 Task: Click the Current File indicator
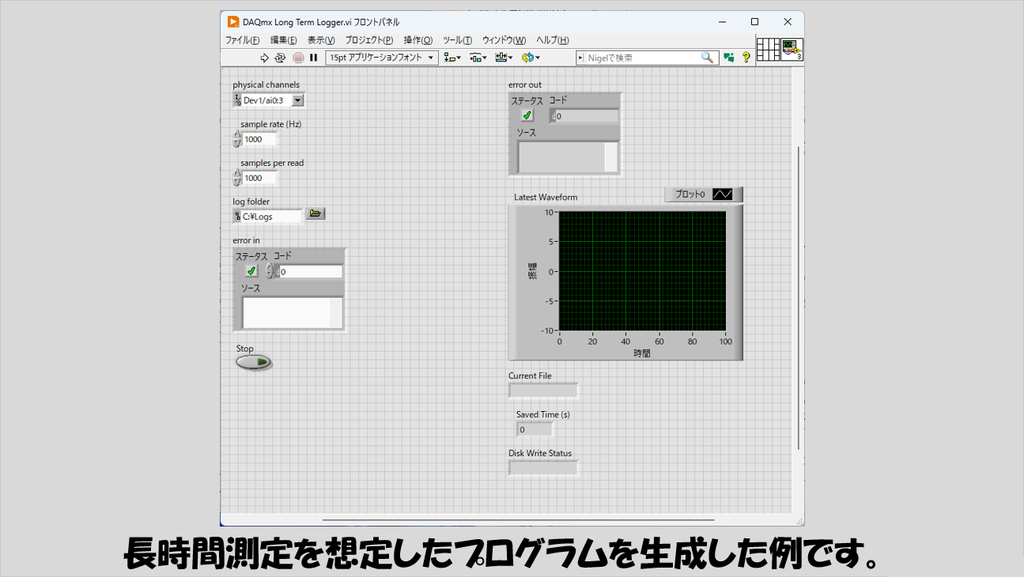click(543, 391)
